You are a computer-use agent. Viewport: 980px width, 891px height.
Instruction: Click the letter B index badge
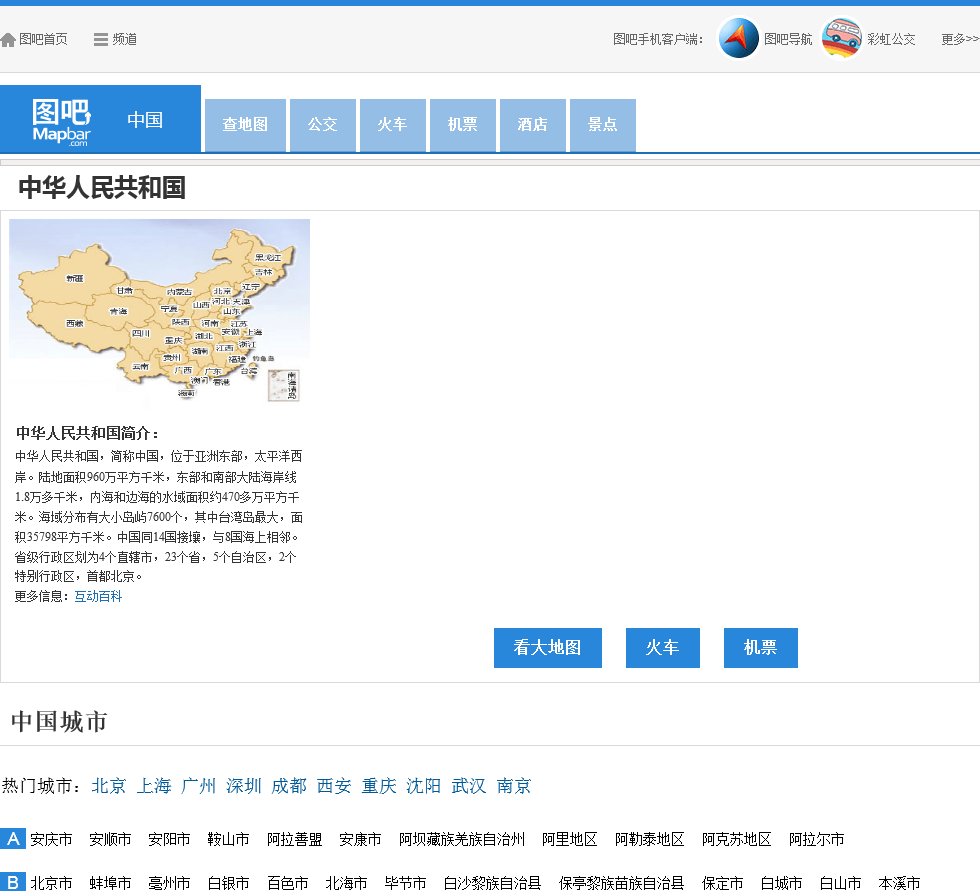pyautogui.click(x=12, y=882)
